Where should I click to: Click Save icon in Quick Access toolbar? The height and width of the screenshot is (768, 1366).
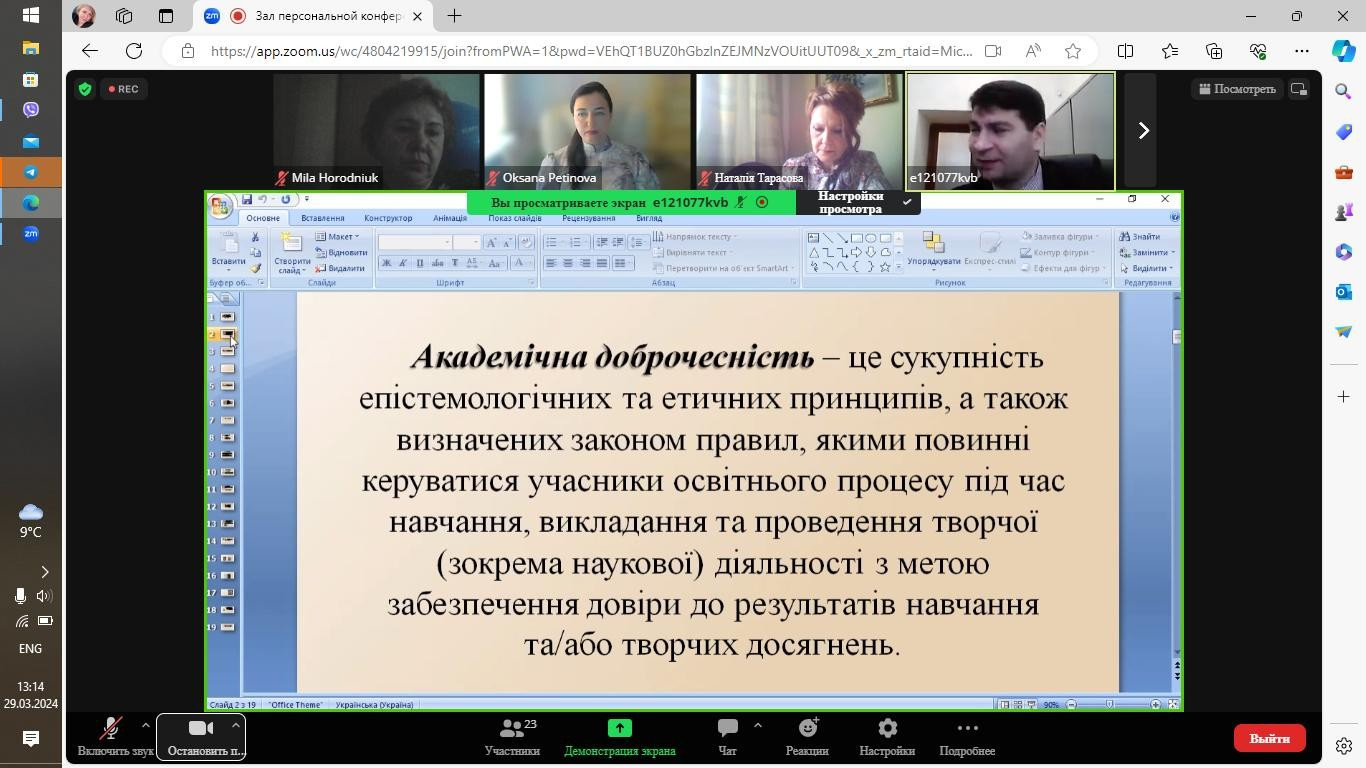(x=246, y=199)
